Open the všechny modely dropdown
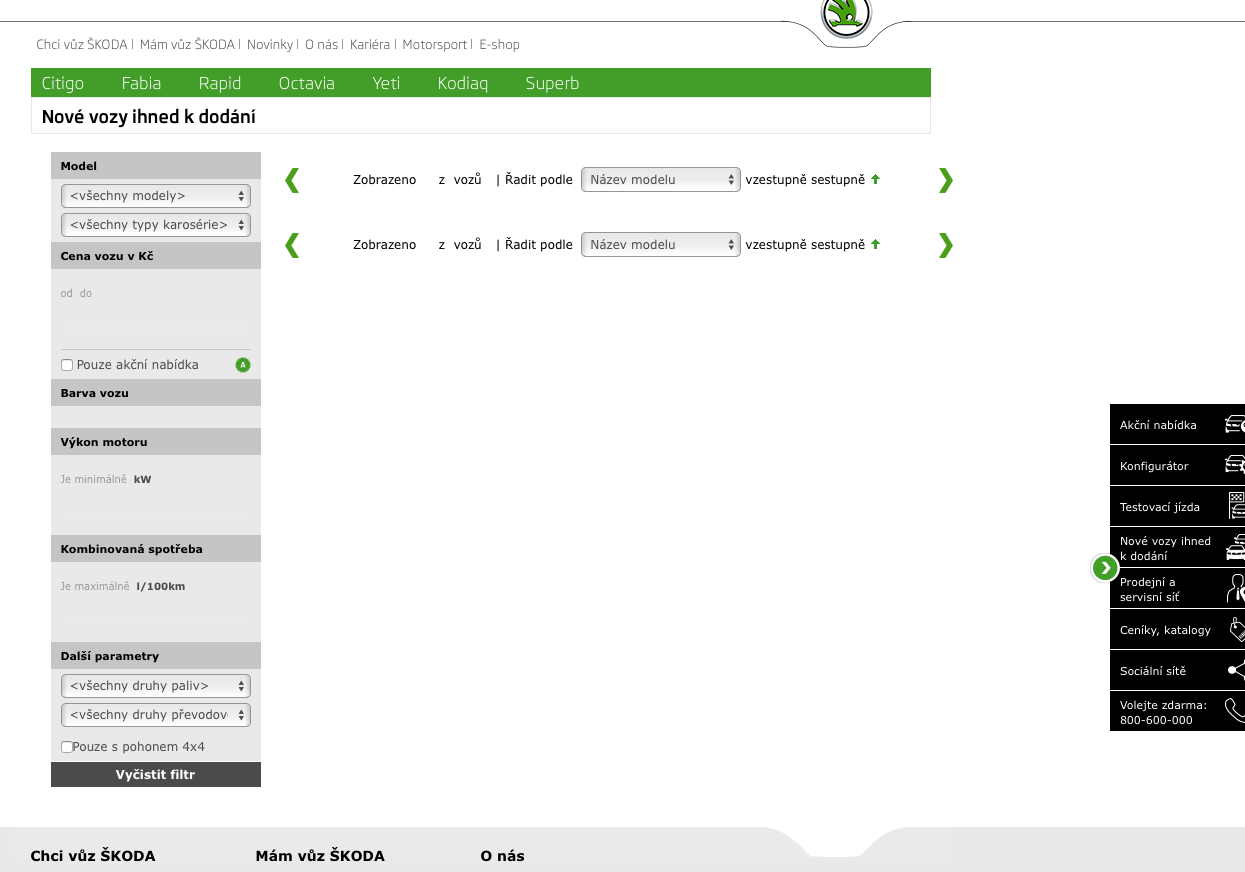1245x872 pixels. tap(156, 196)
